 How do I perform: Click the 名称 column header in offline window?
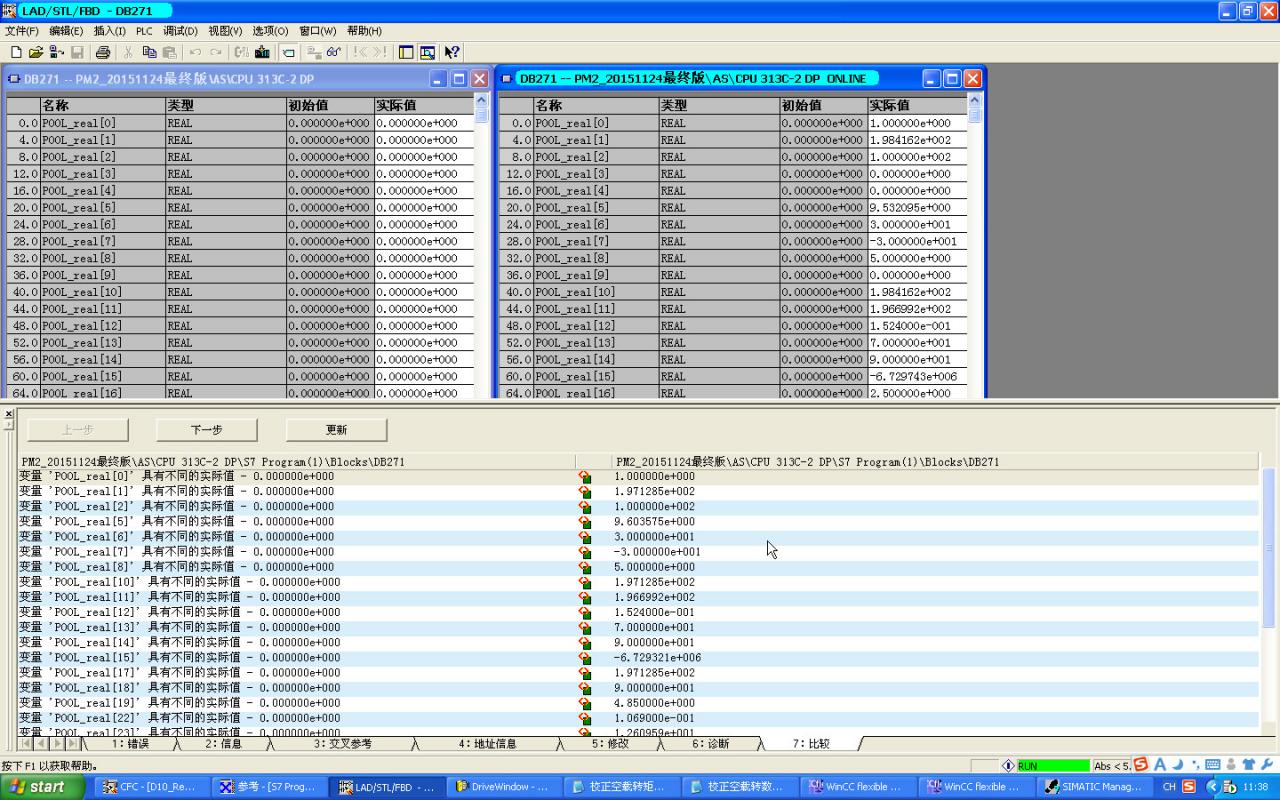103,105
